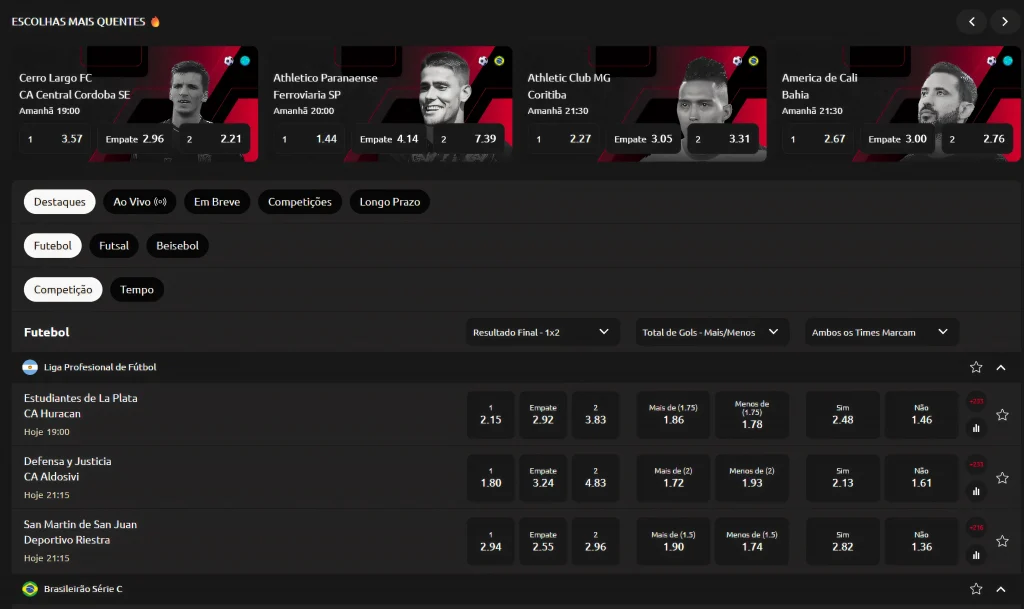1024x609 pixels.
Task: Pick CA Aldosivi win at 4.83
Action: tap(595, 478)
